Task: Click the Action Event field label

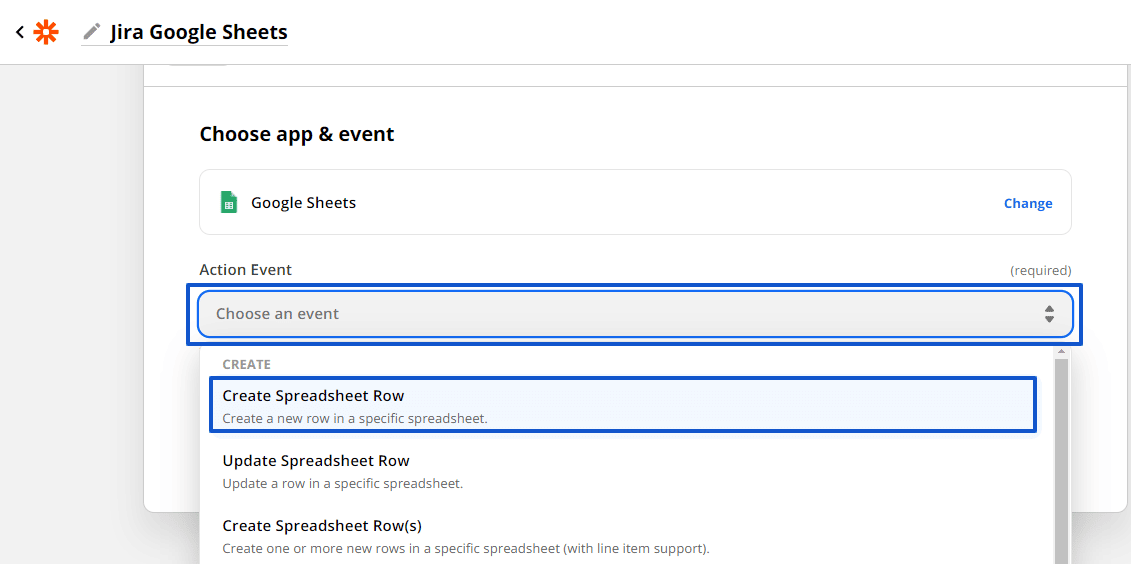Action: click(x=245, y=270)
